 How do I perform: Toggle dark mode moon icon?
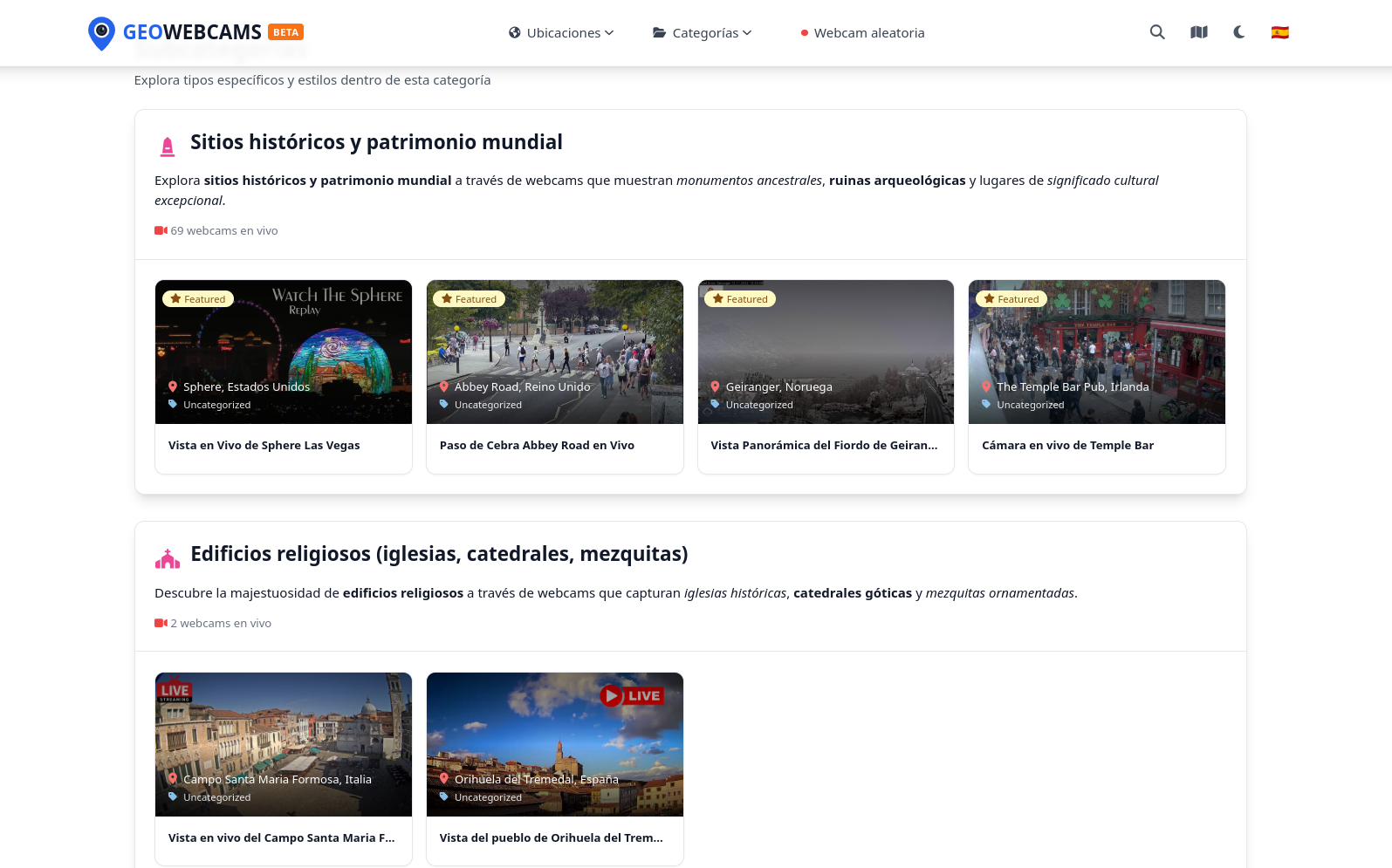point(1239,32)
